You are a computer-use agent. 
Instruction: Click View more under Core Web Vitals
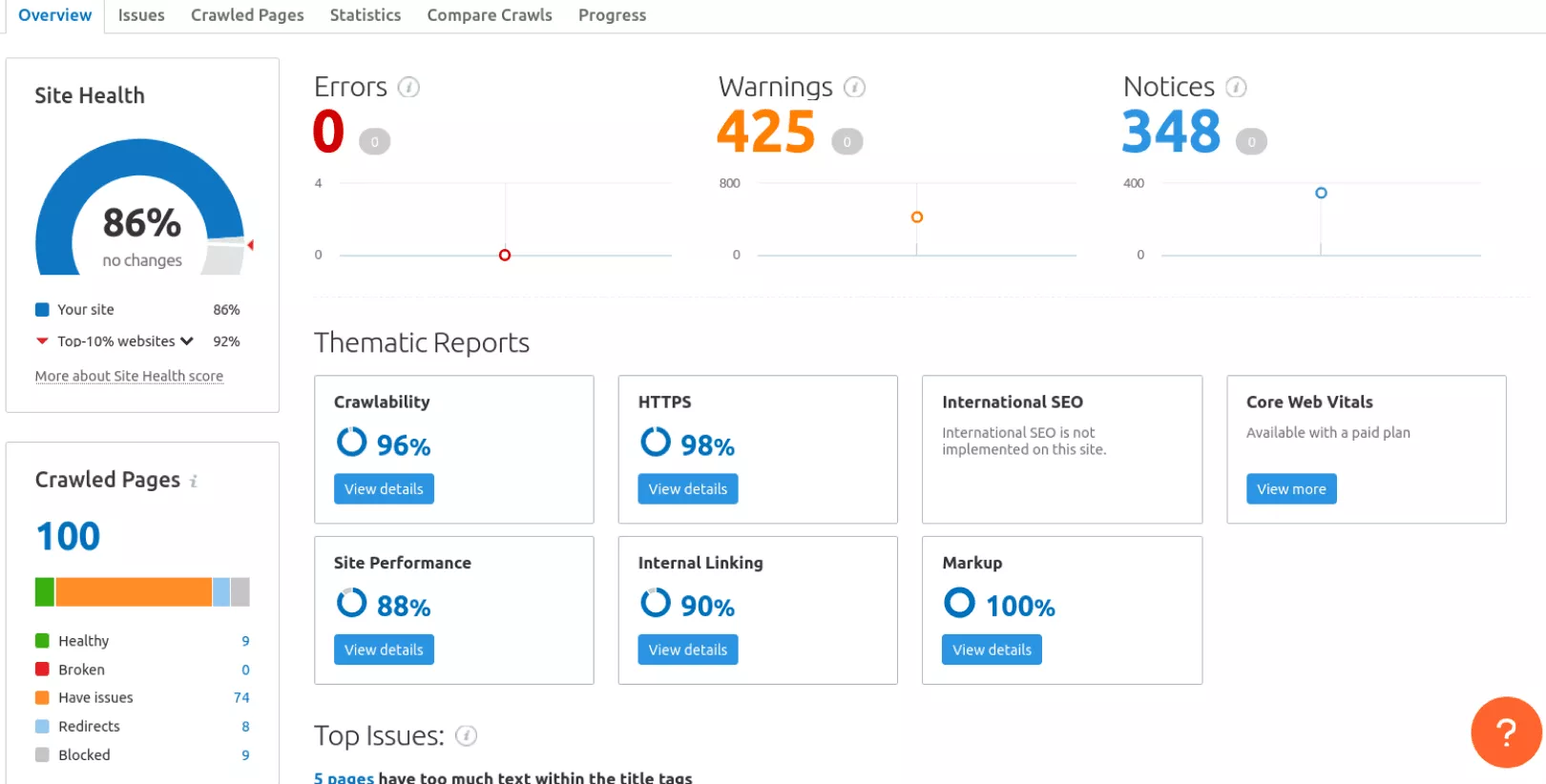(1291, 489)
